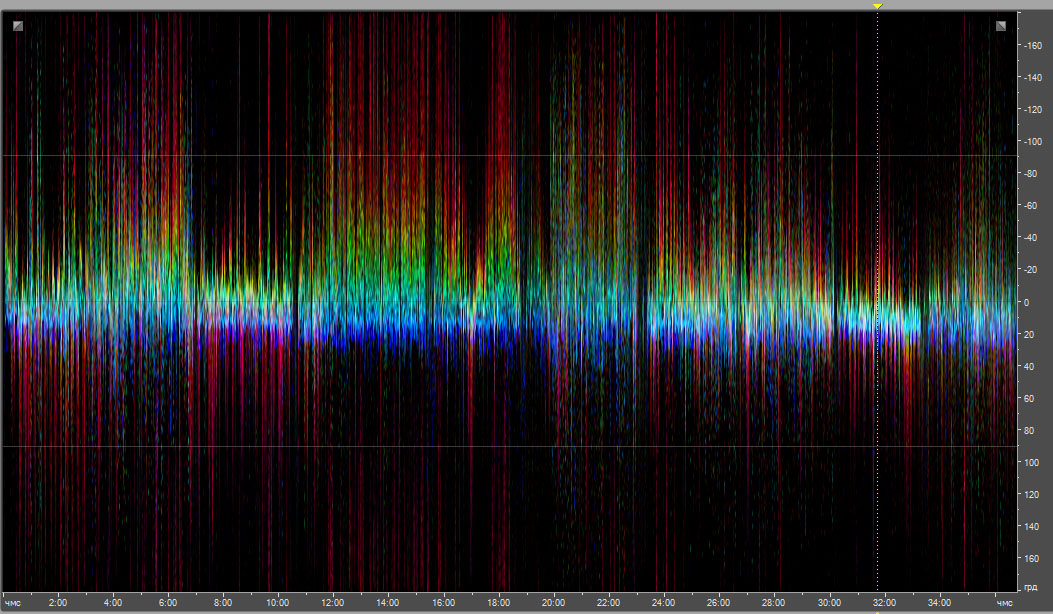Click the right 'чмс' time format label
1053x614 pixels.
point(1003,603)
